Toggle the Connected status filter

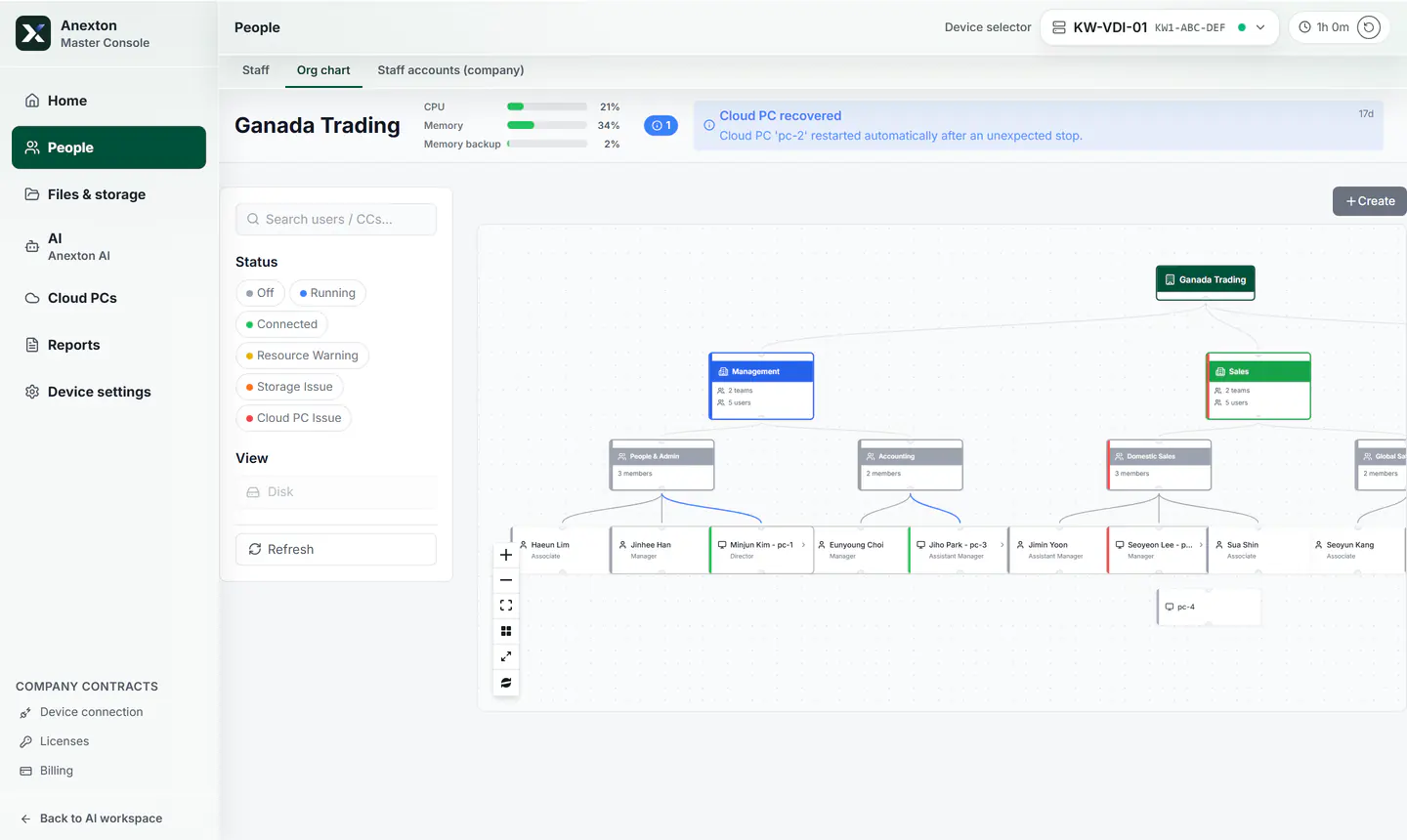[281, 324]
